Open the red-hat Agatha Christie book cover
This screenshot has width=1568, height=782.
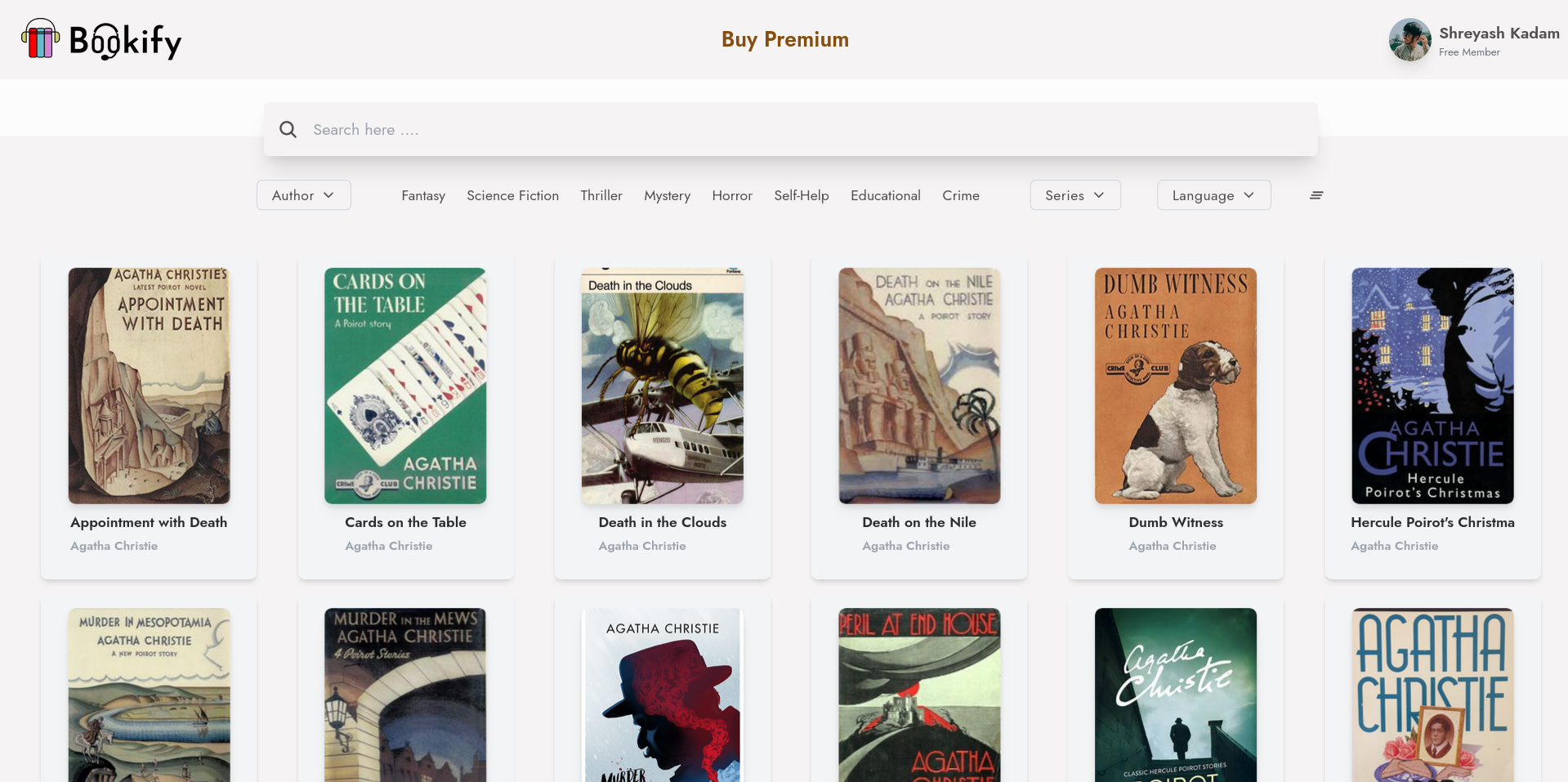click(663, 695)
